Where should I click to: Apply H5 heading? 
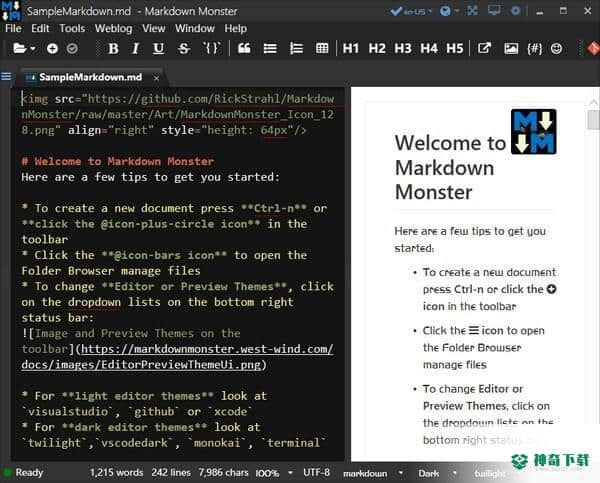(x=455, y=49)
